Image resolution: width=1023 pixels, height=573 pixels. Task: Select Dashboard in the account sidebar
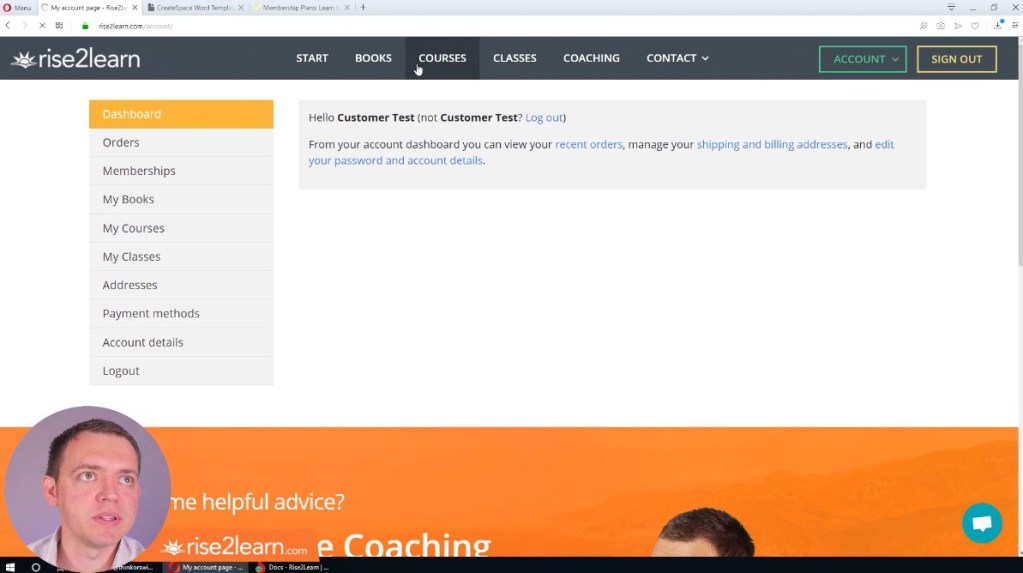tap(181, 114)
